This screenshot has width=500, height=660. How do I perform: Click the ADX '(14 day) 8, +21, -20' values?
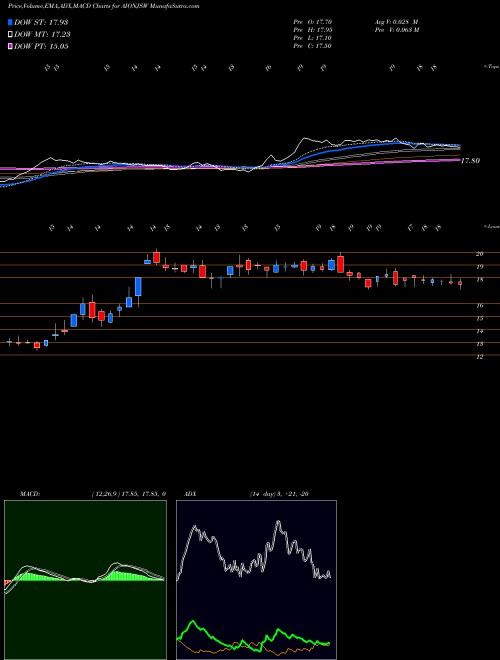[279, 494]
